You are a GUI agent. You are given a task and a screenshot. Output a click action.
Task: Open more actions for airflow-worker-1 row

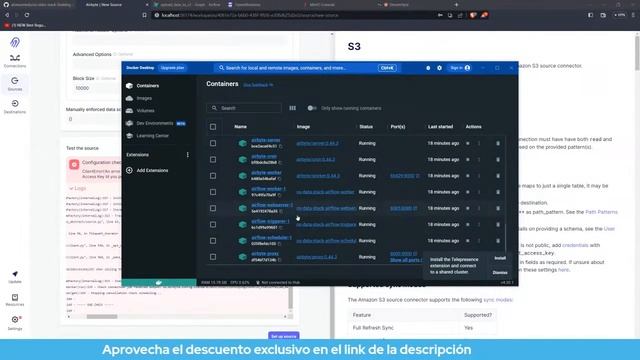pyautogui.click(x=479, y=192)
